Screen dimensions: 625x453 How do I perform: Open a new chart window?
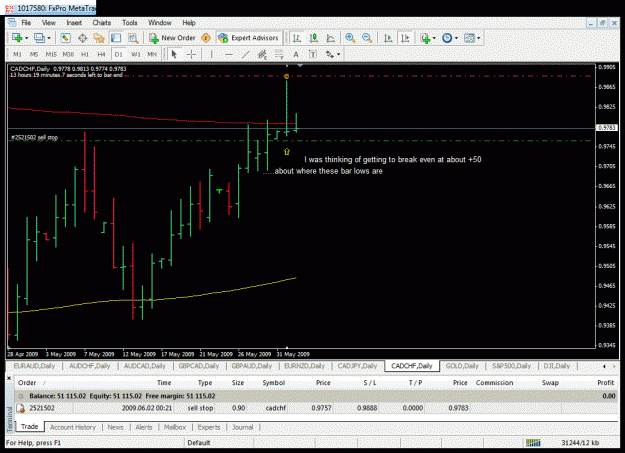coord(17,38)
